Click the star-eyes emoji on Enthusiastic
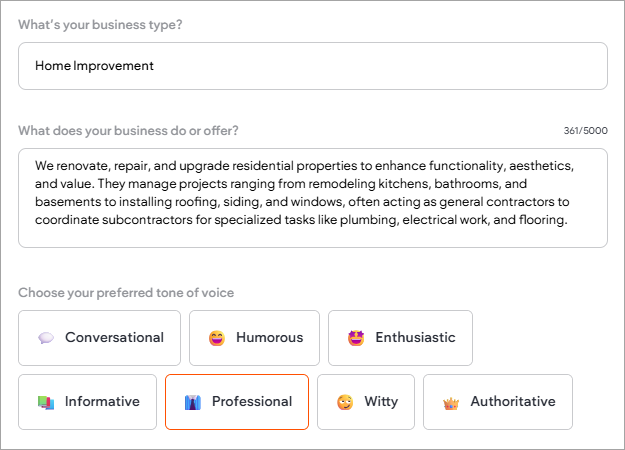 tap(356, 338)
